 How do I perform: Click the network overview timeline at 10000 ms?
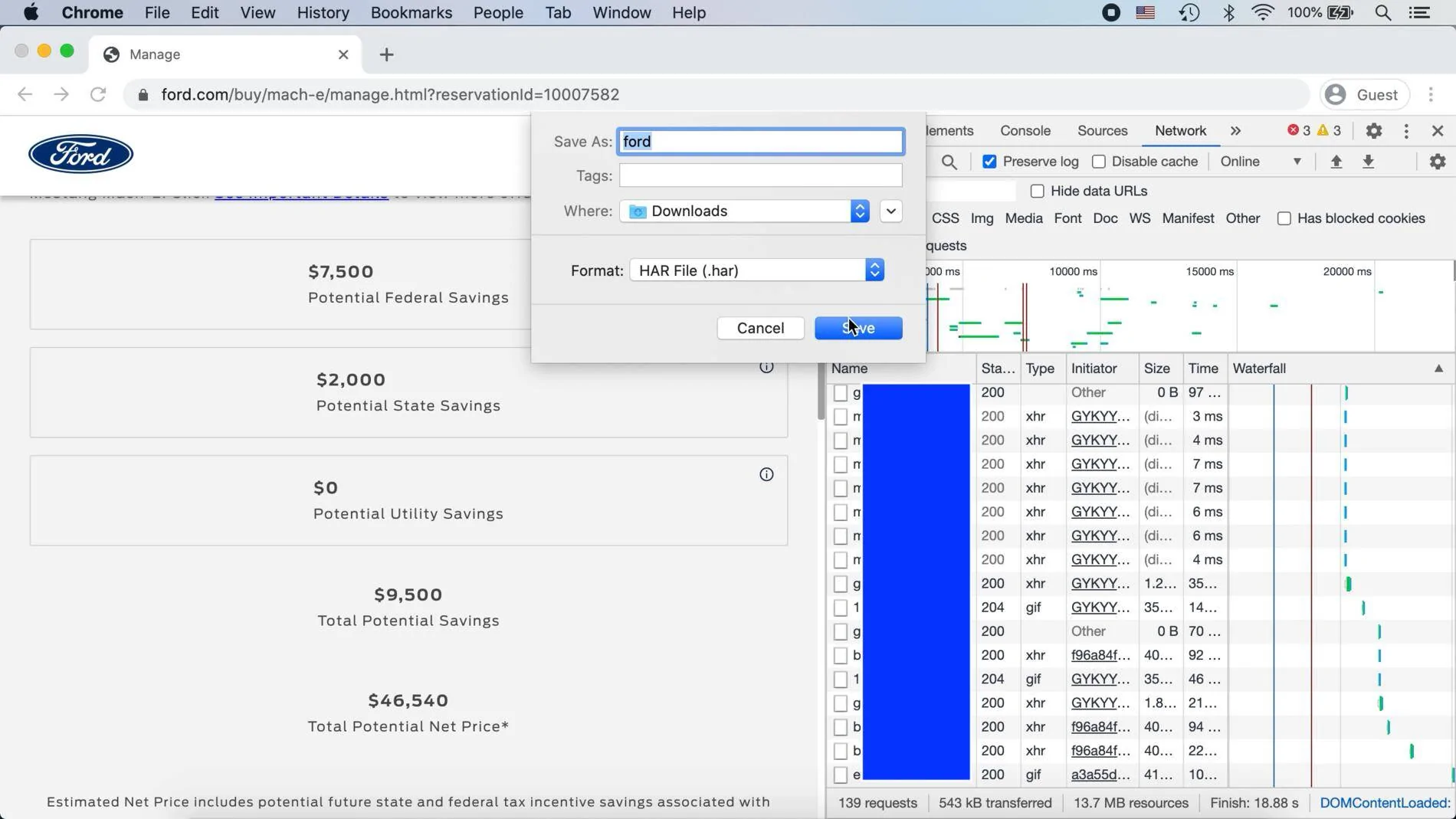(x=1073, y=271)
